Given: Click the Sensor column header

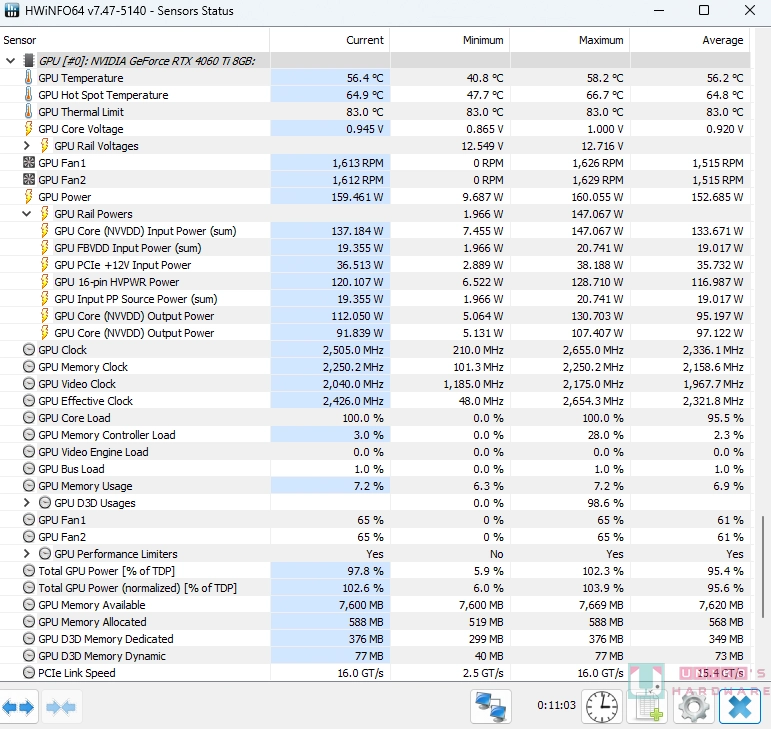Looking at the screenshot, I should click(134, 40).
